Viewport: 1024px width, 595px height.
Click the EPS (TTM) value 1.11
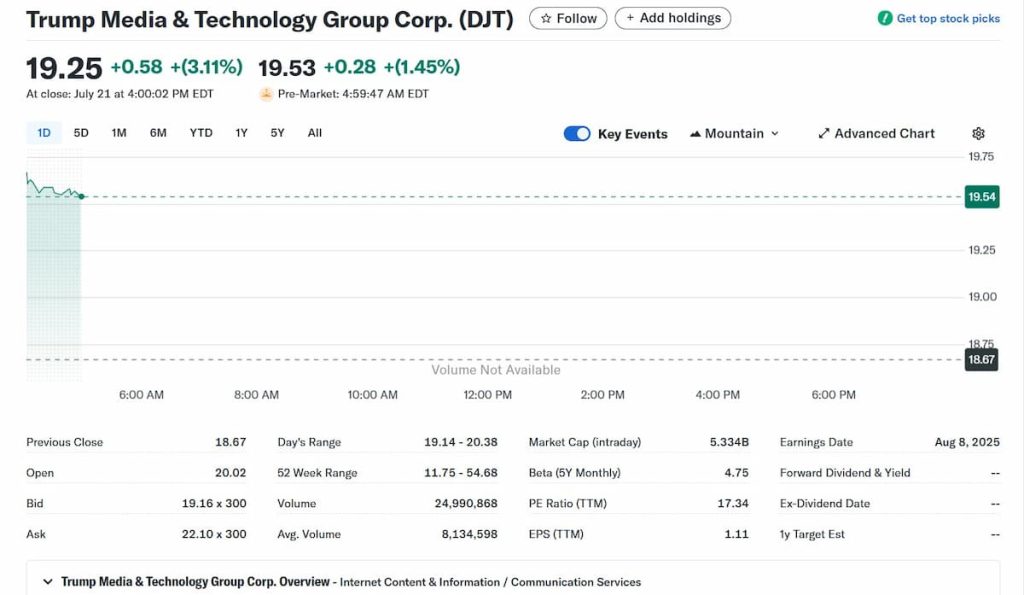click(x=736, y=534)
